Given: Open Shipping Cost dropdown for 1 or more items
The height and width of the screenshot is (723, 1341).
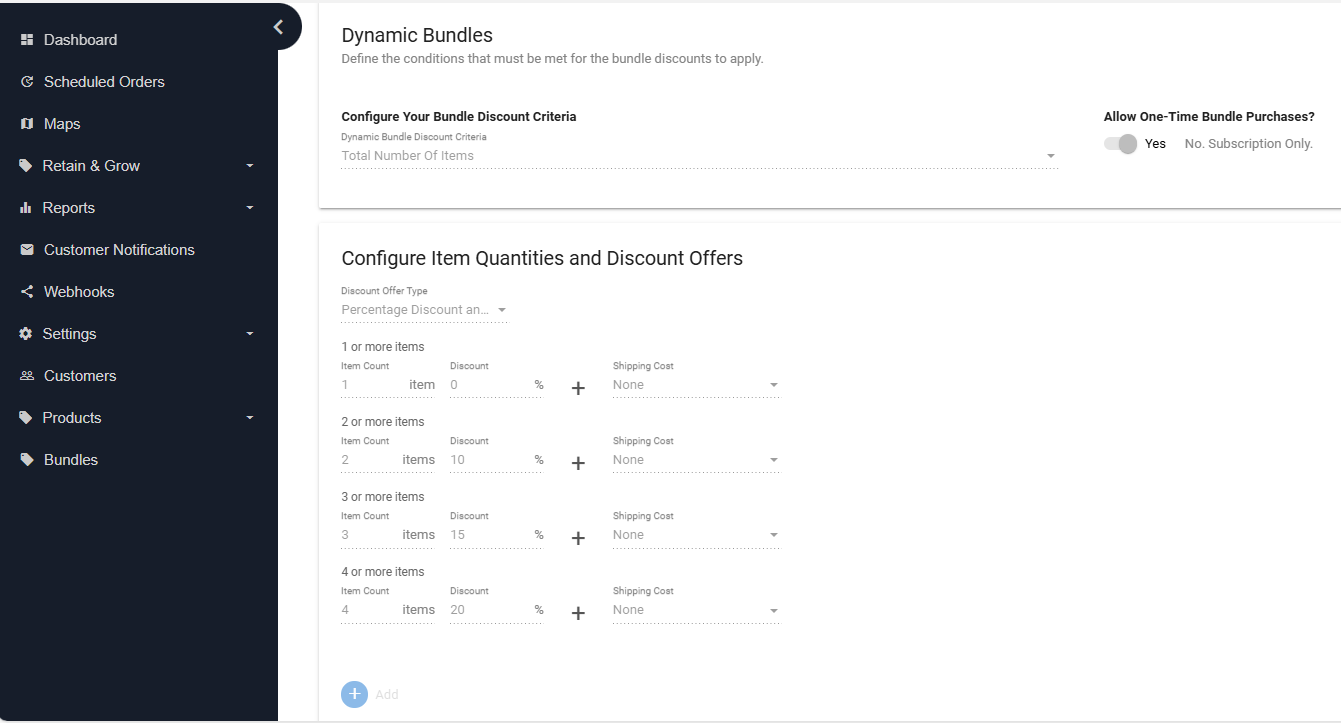Looking at the screenshot, I should pos(696,385).
